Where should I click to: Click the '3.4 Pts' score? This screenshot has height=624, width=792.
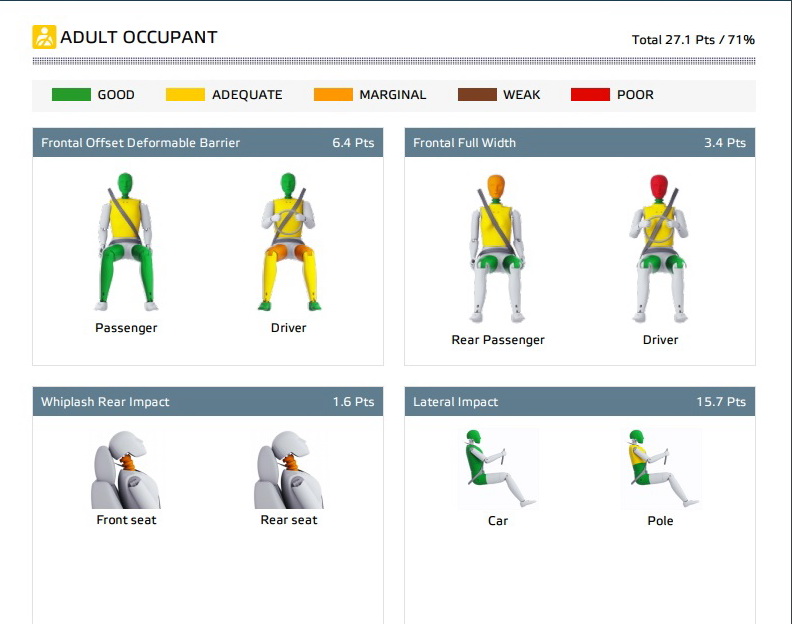[725, 143]
